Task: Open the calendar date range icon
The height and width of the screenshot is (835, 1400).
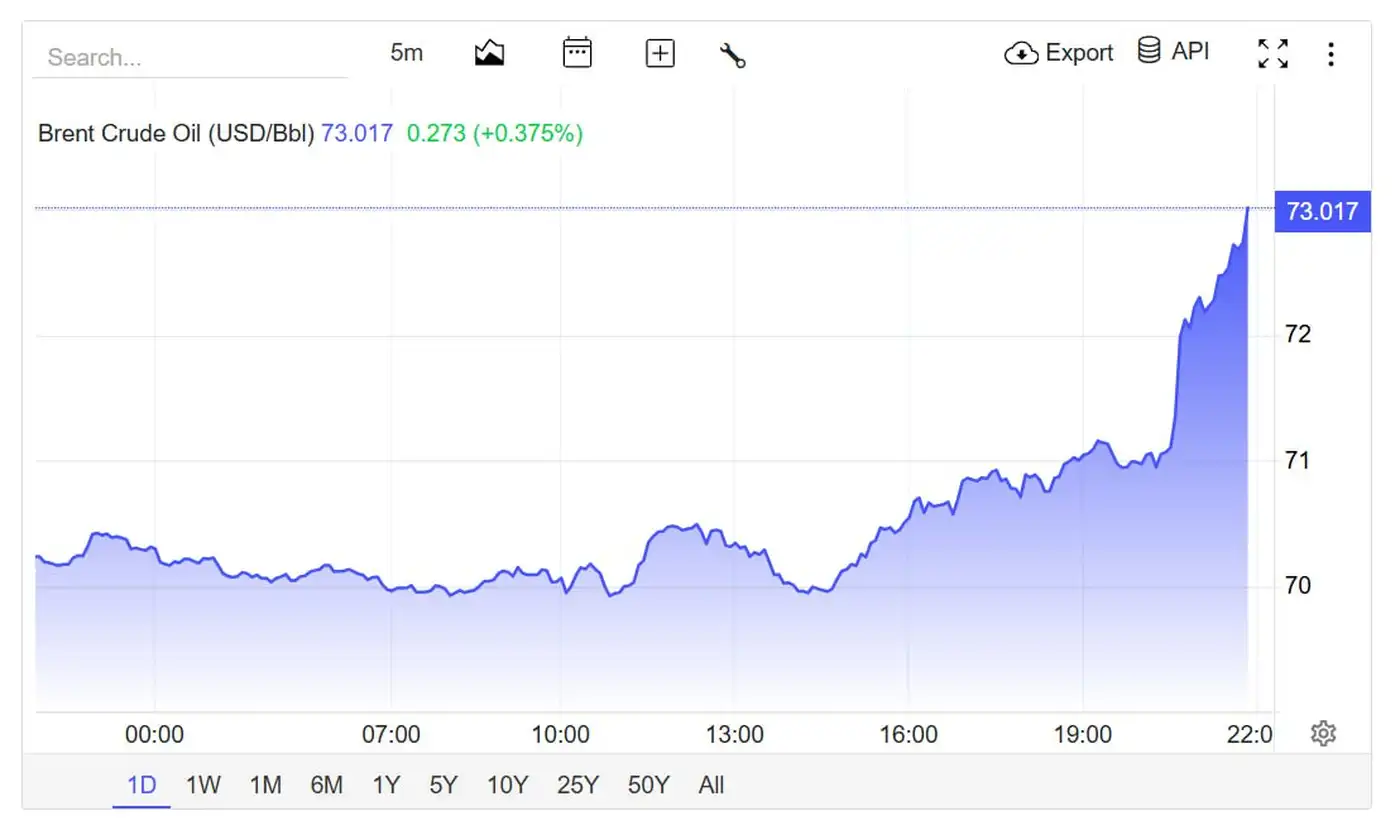Action: (578, 52)
